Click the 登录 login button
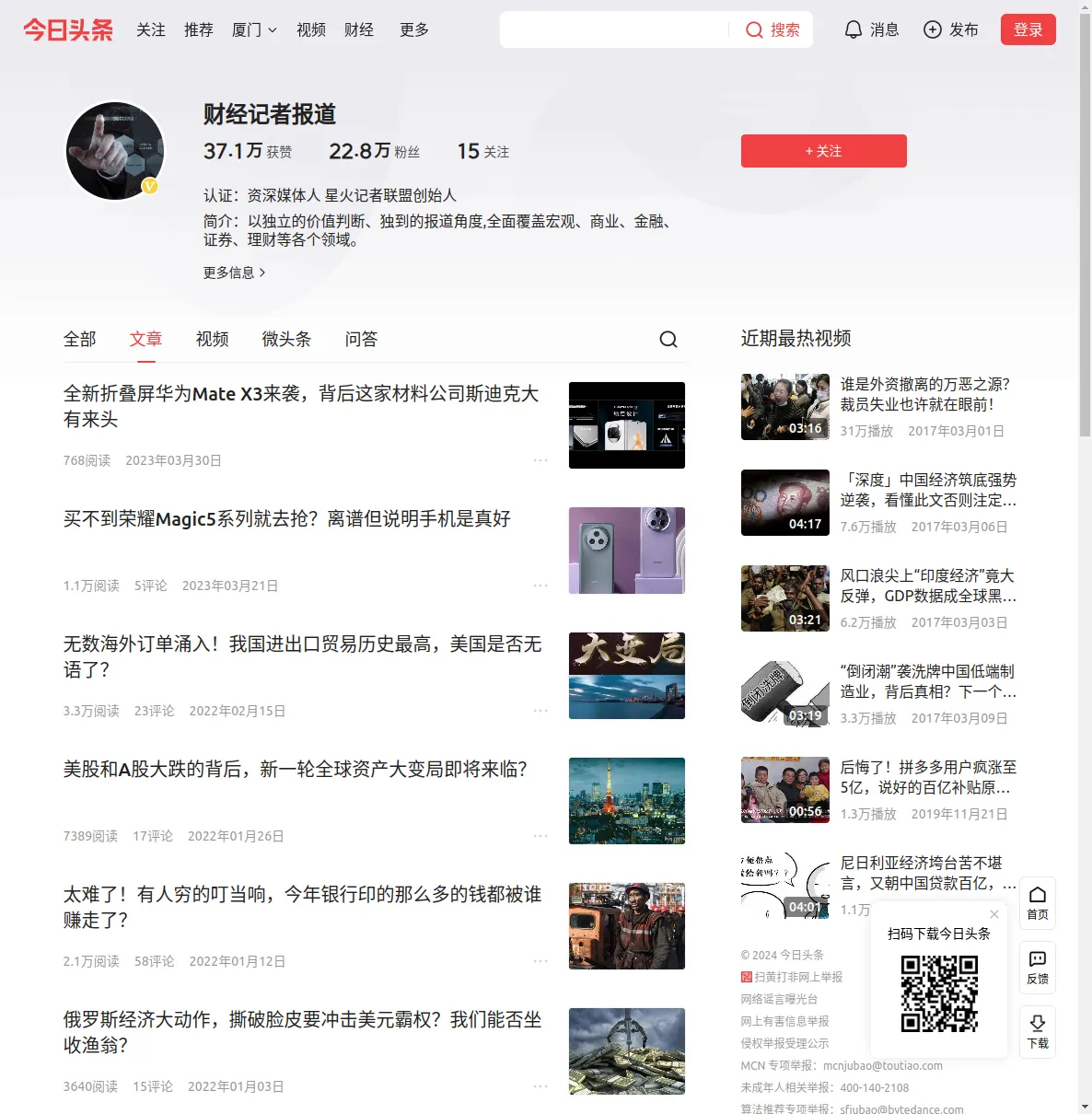This screenshot has height=1114, width=1092. tap(1028, 30)
